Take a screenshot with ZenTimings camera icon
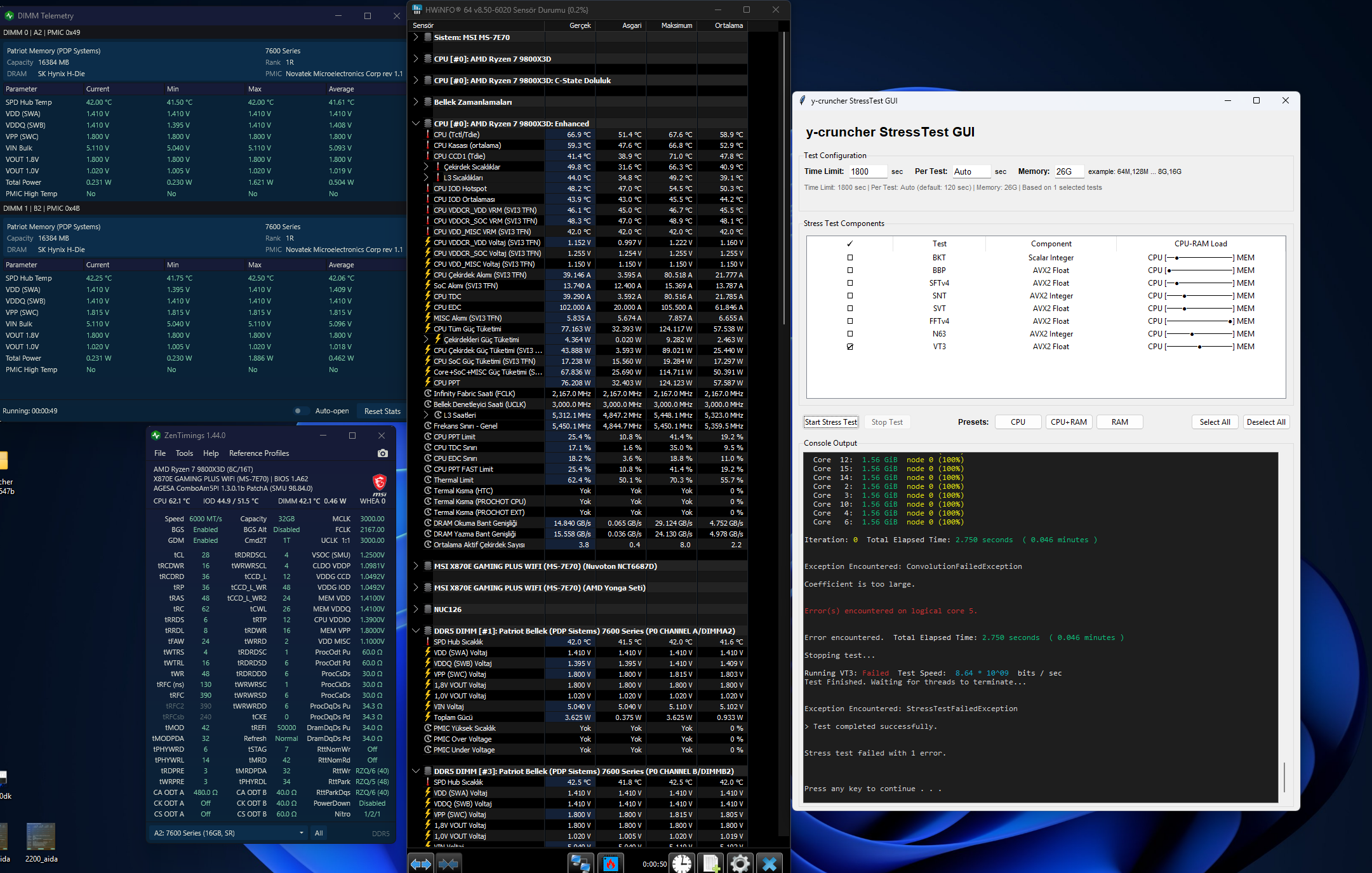The width and height of the screenshot is (1372, 873). tap(382, 453)
